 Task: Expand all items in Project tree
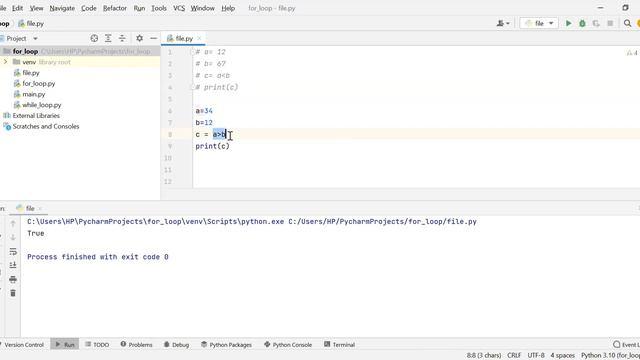pos(108,38)
